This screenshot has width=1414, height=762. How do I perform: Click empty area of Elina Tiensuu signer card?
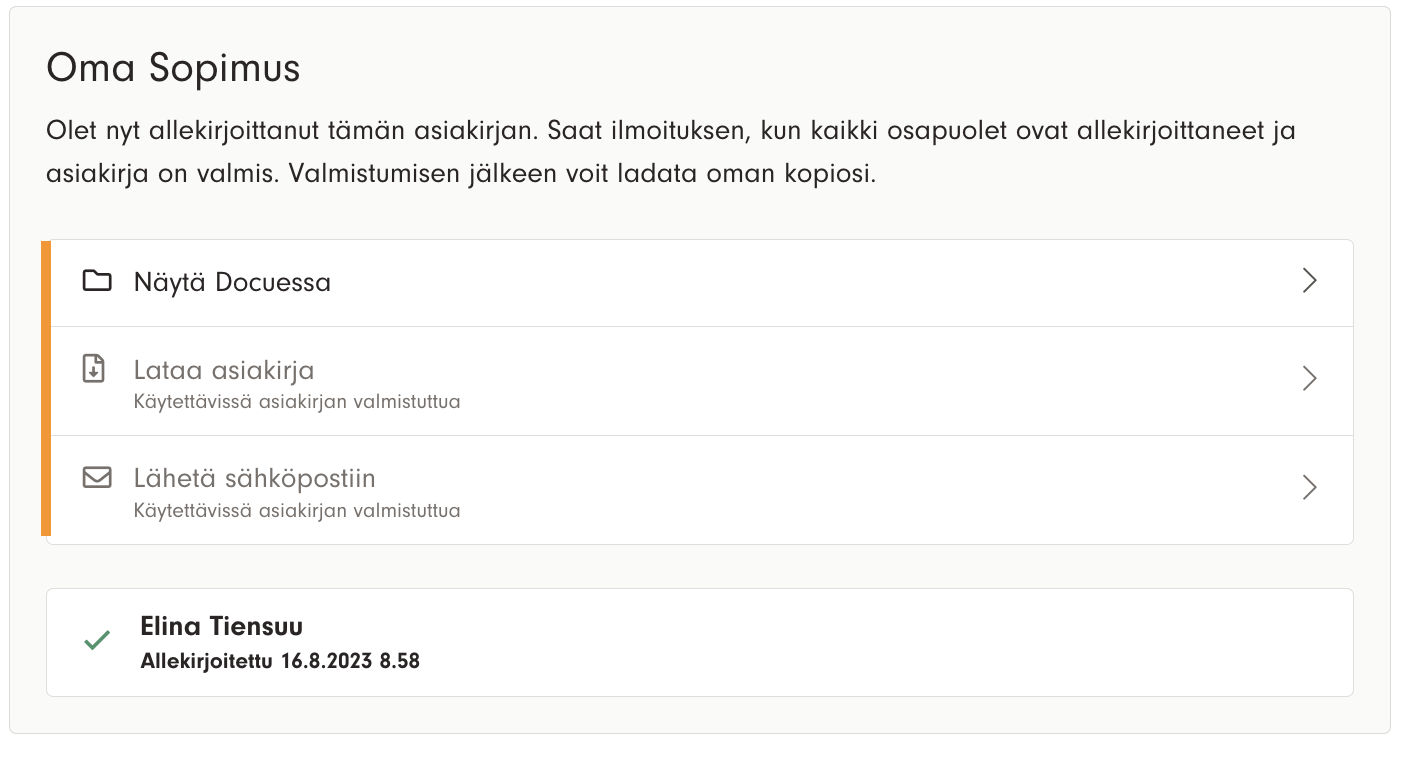pyautogui.click(x=850, y=642)
